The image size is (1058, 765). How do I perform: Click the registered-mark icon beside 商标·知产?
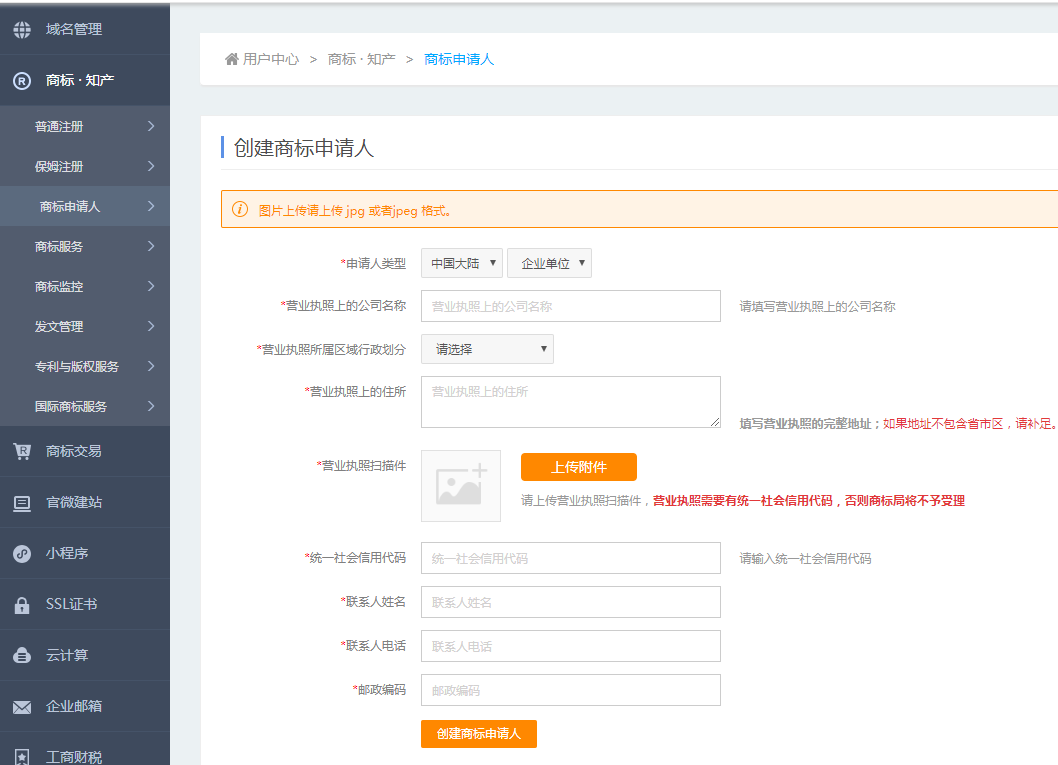pos(22,80)
